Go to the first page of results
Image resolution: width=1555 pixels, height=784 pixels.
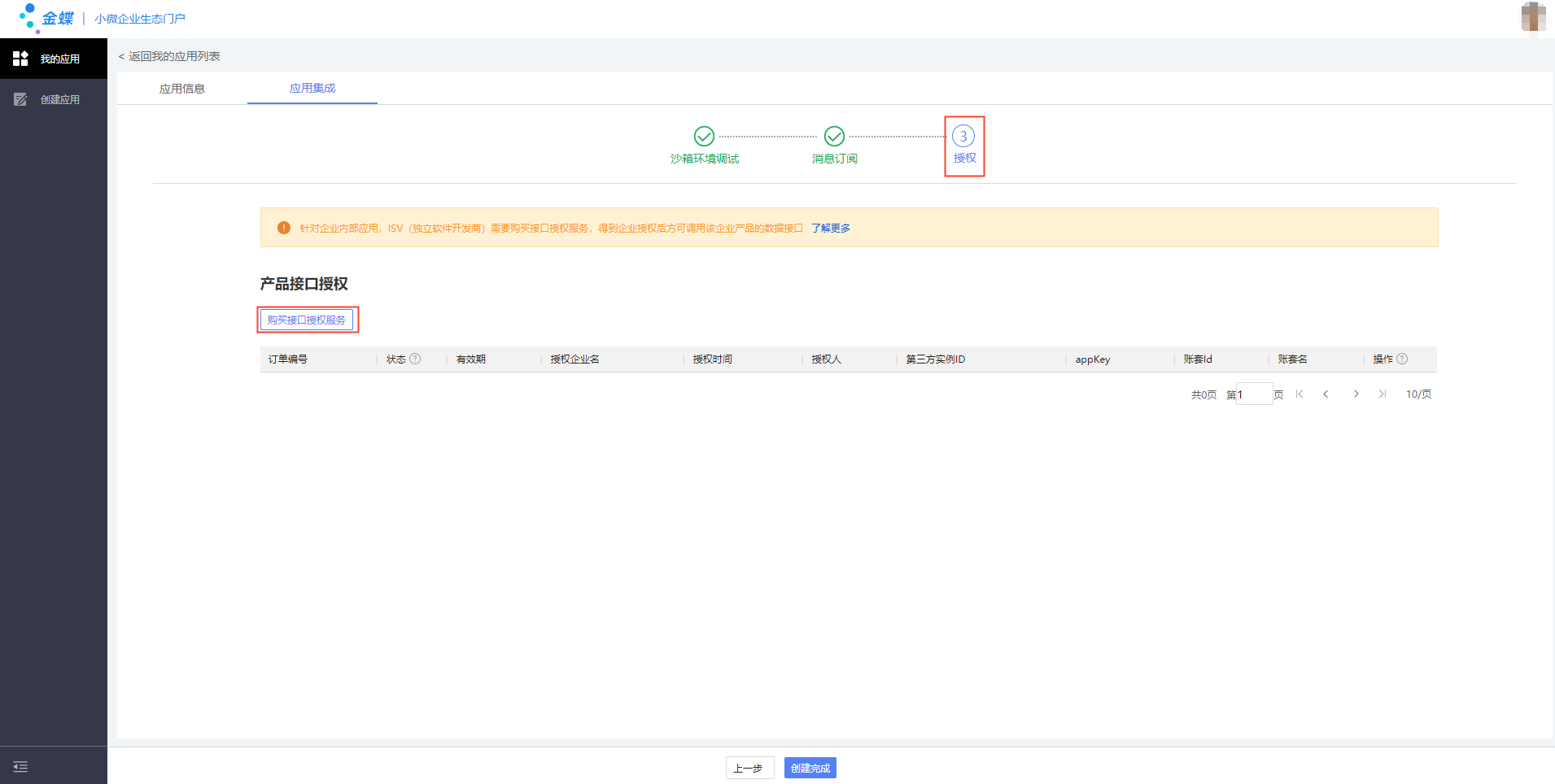1299,394
